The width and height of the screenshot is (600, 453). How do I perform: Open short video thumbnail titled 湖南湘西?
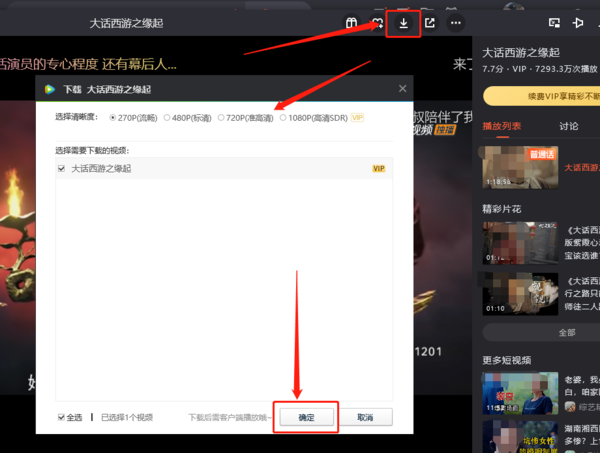[x=520, y=437]
